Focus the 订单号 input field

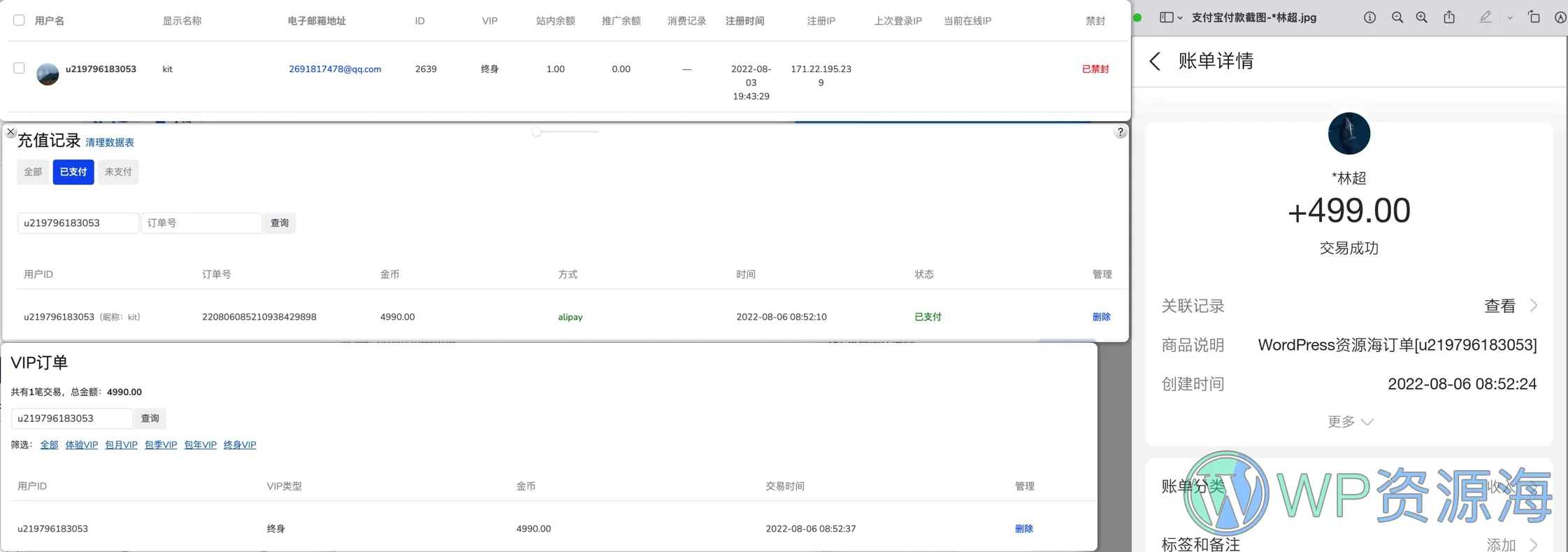point(202,222)
